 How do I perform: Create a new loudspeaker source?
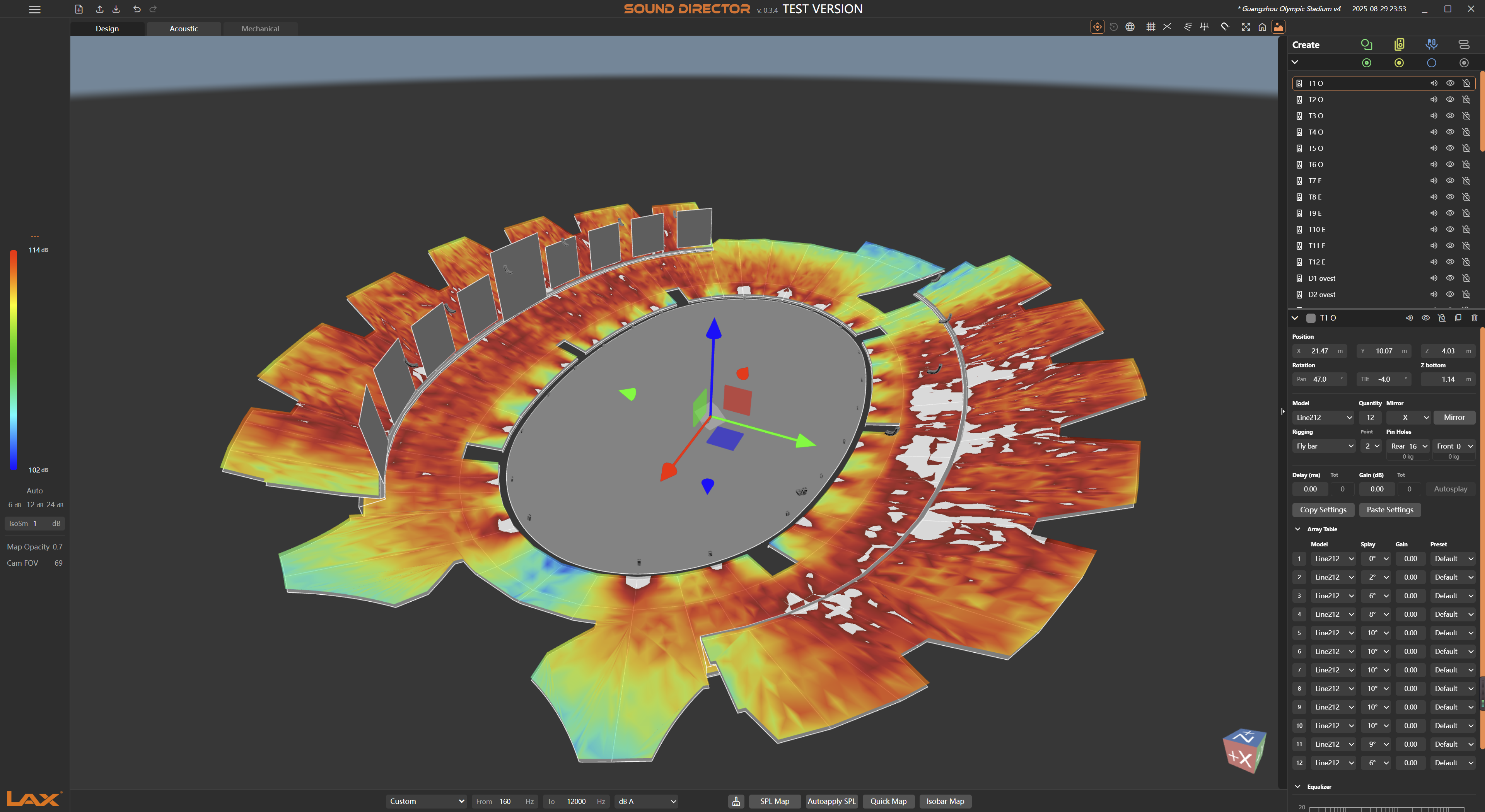pos(1398,44)
